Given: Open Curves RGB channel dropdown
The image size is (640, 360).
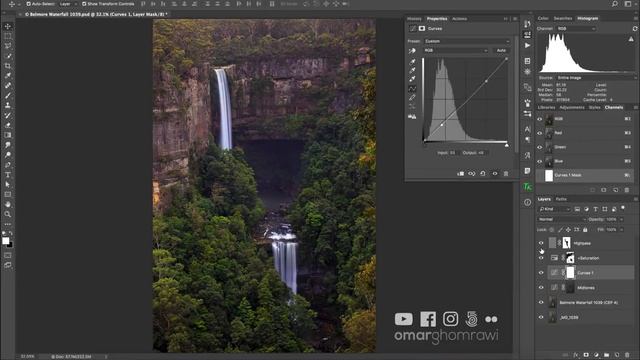Looking at the screenshot, I should point(456,50).
